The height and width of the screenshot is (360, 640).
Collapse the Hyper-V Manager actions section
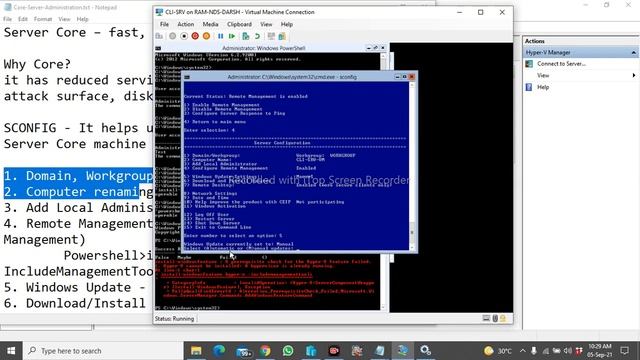pos(633,53)
